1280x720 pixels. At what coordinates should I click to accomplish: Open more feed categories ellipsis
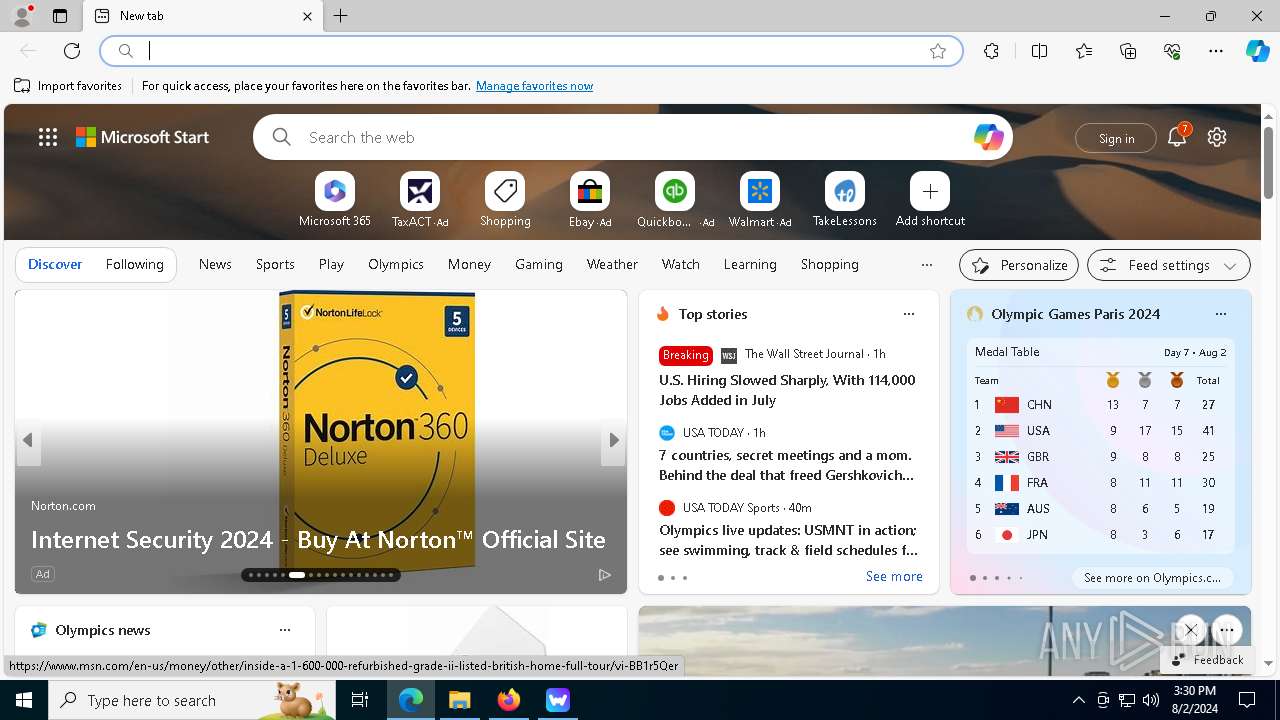point(927,265)
